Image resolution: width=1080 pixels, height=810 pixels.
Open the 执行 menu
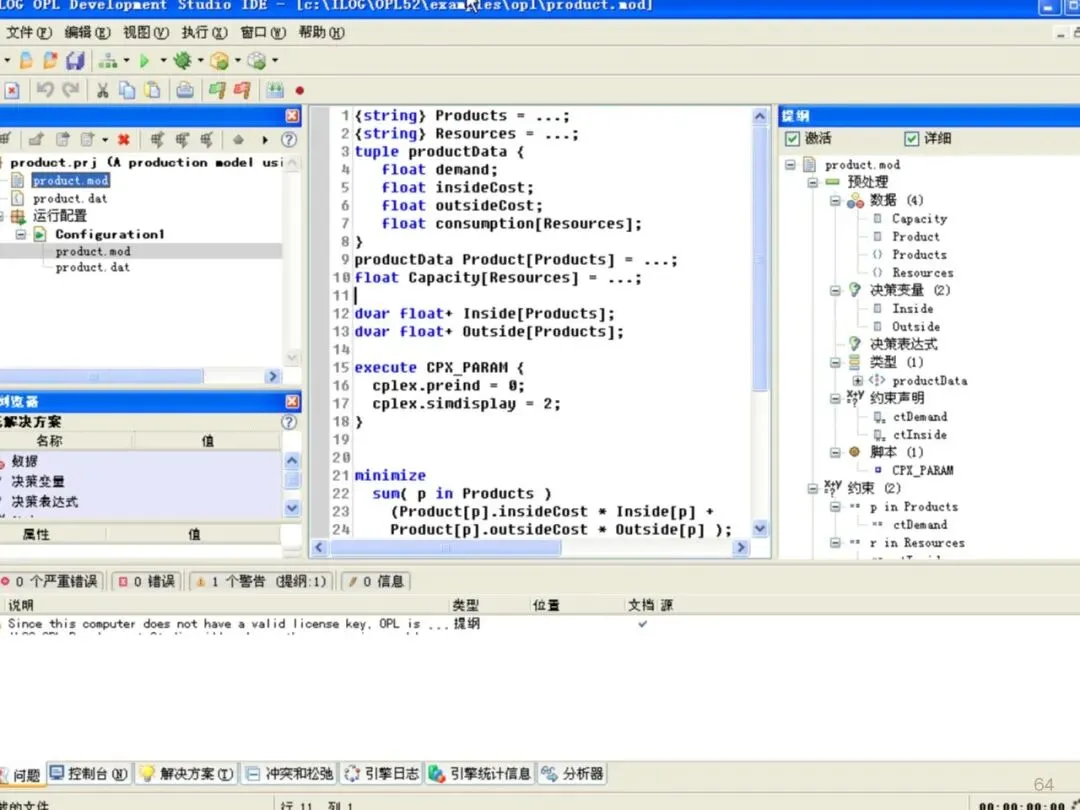pyautogui.click(x=205, y=32)
